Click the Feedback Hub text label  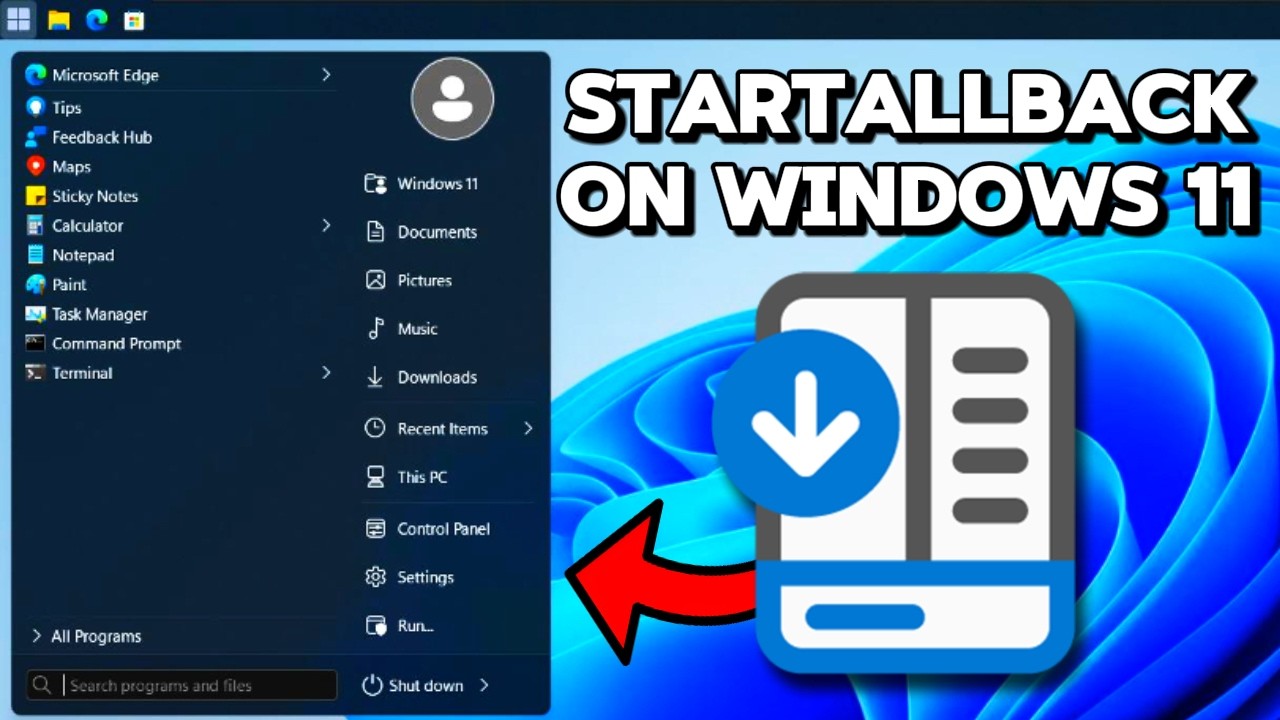point(102,137)
